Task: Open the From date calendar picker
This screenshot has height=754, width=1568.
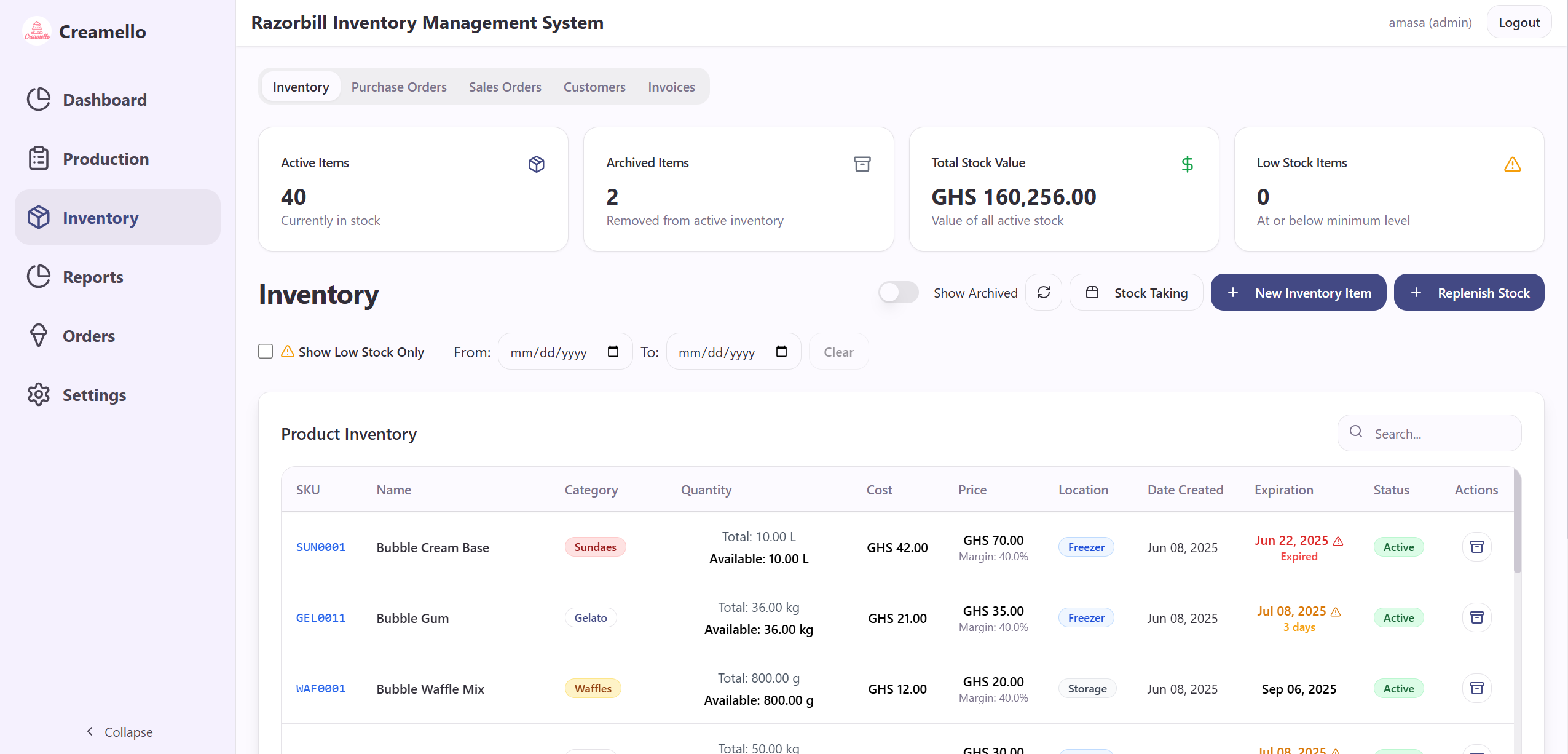Action: (x=613, y=351)
